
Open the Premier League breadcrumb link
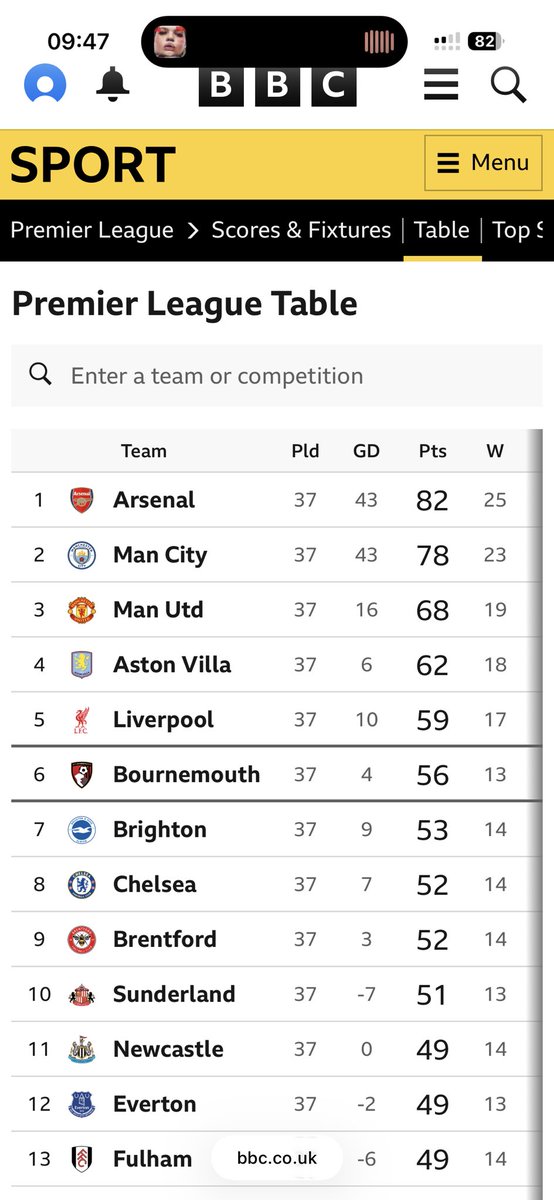(92, 230)
